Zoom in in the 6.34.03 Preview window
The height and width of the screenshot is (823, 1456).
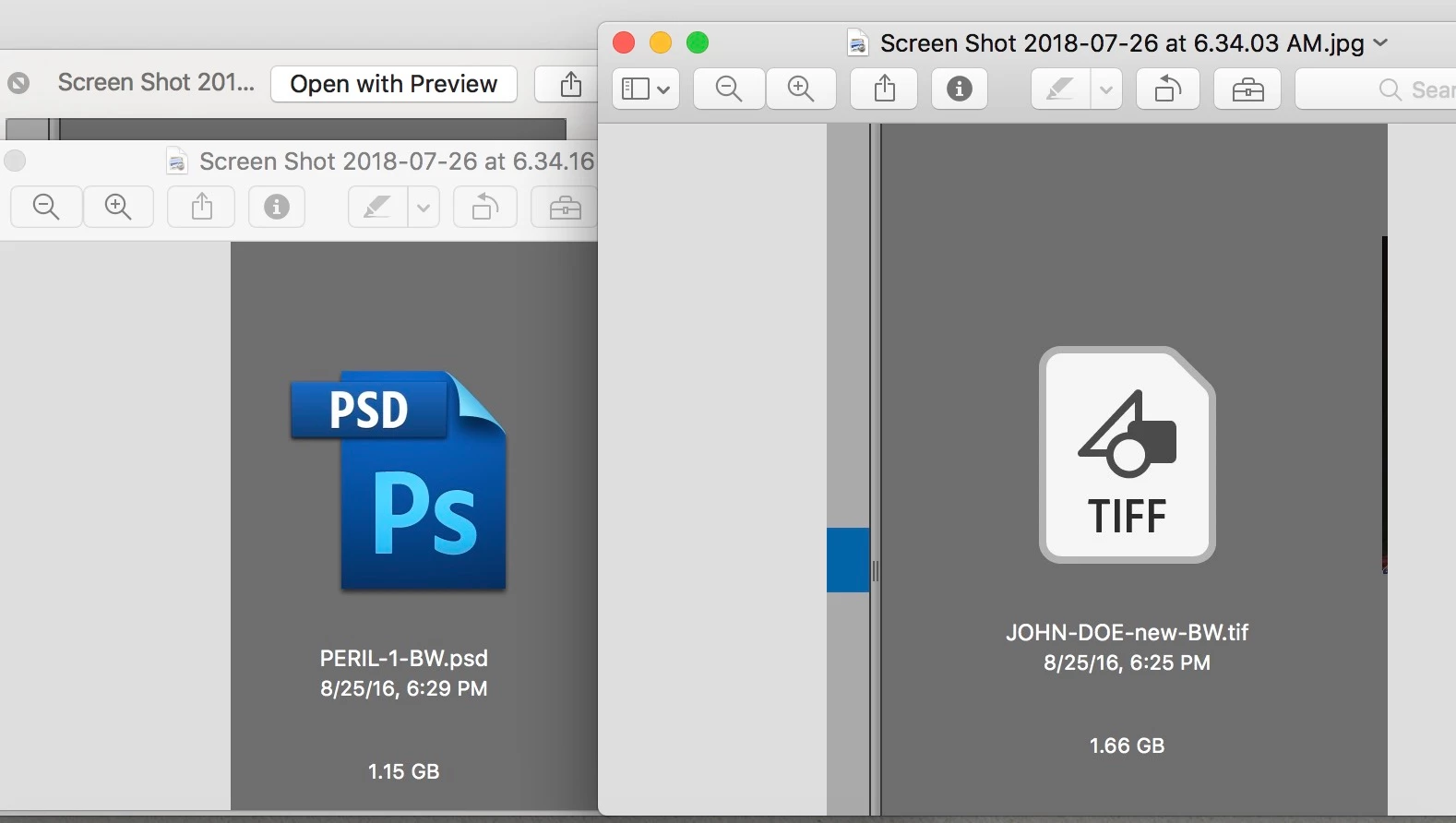pos(801,89)
